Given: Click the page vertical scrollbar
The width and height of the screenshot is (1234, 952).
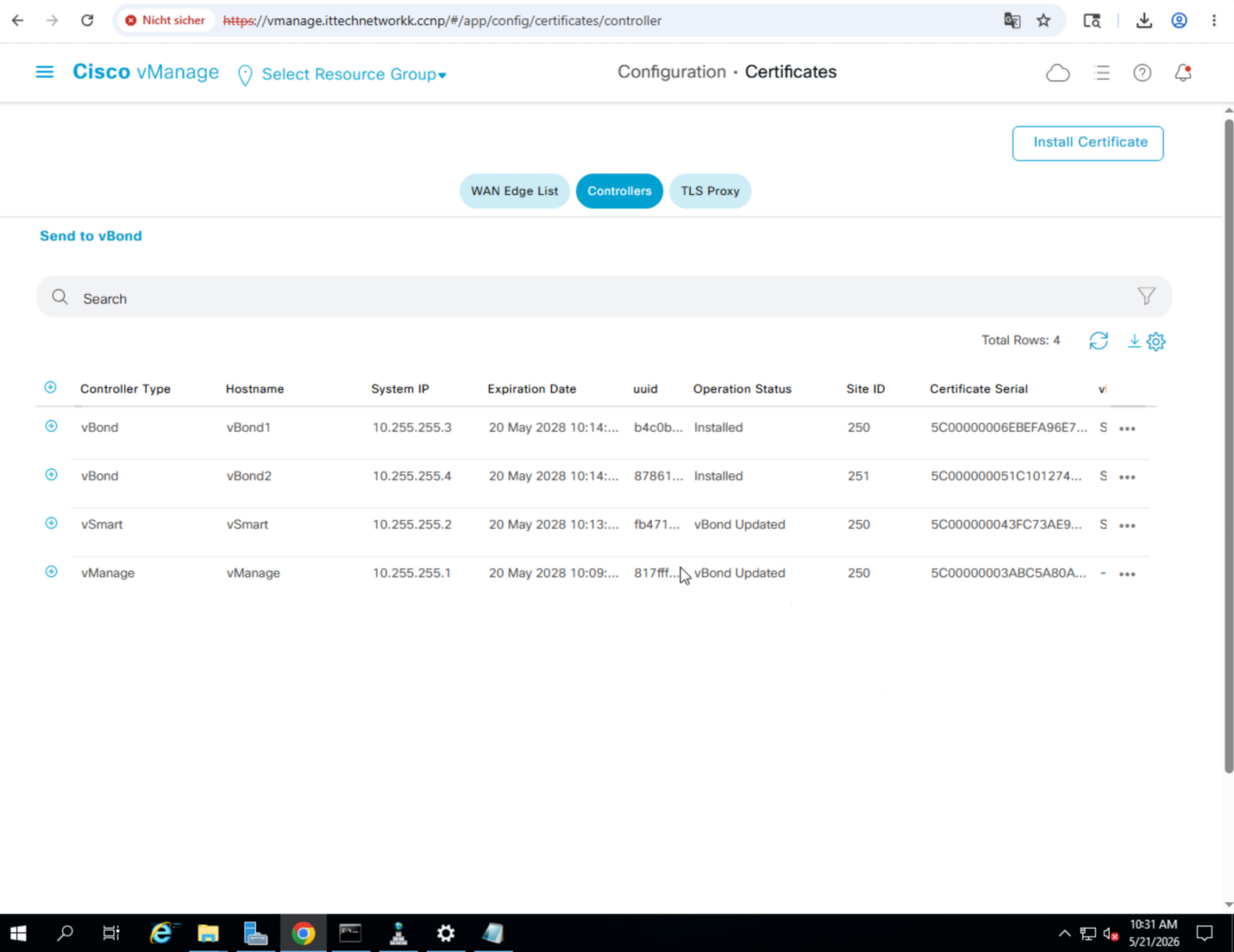Looking at the screenshot, I should click(1229, 446).
